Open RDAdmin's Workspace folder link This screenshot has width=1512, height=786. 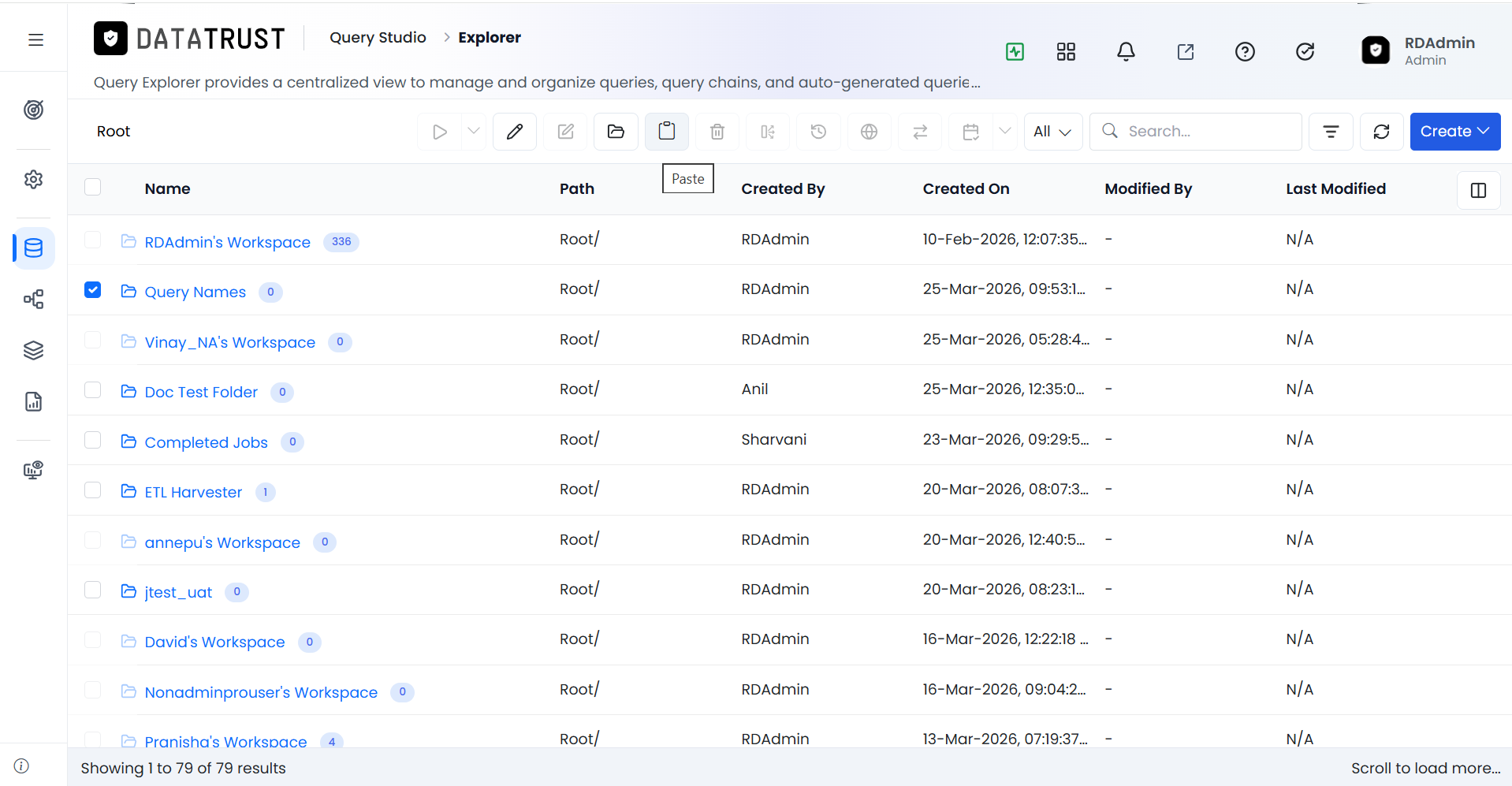(x=227, y=242)
